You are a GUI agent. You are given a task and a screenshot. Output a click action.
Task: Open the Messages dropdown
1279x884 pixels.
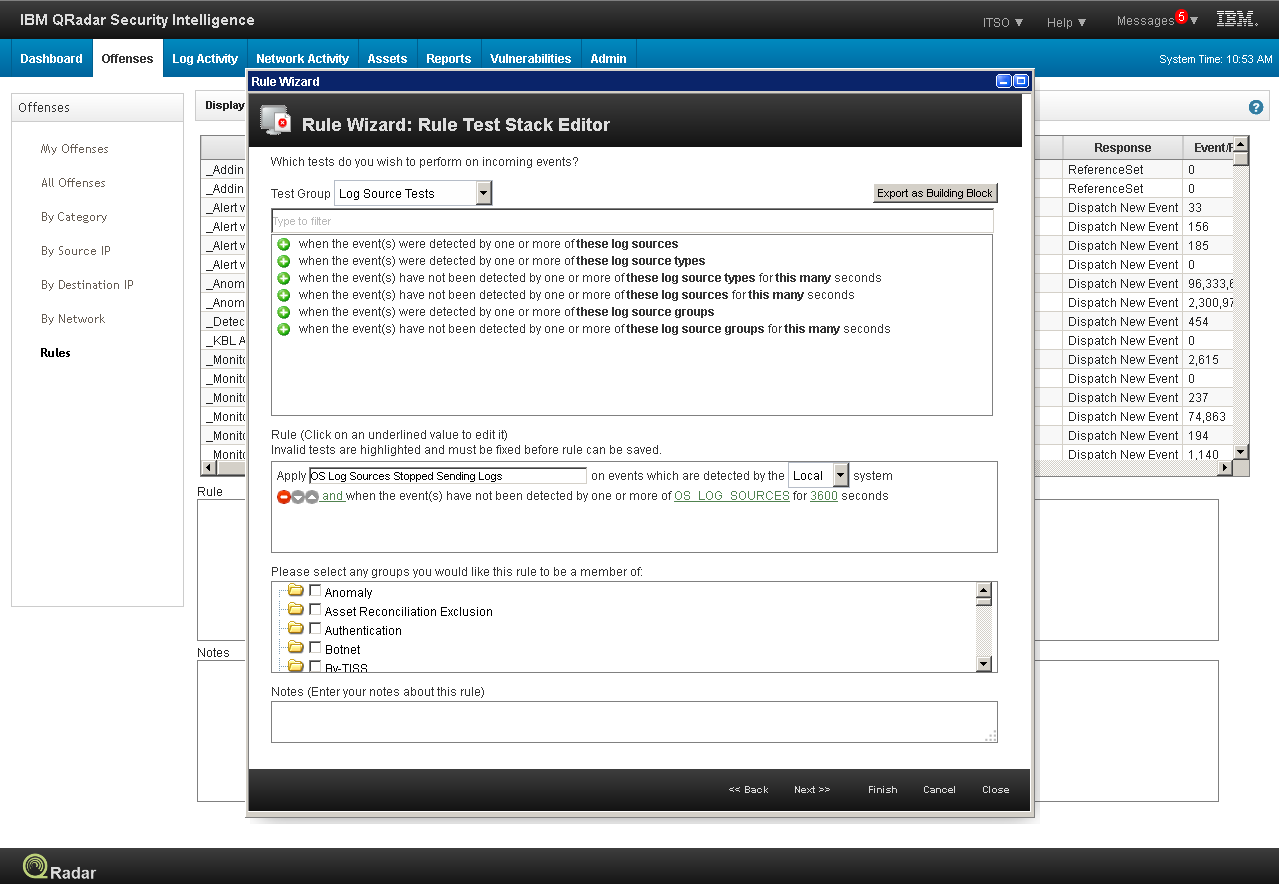pyautogui.click(x=1157, y=21)
